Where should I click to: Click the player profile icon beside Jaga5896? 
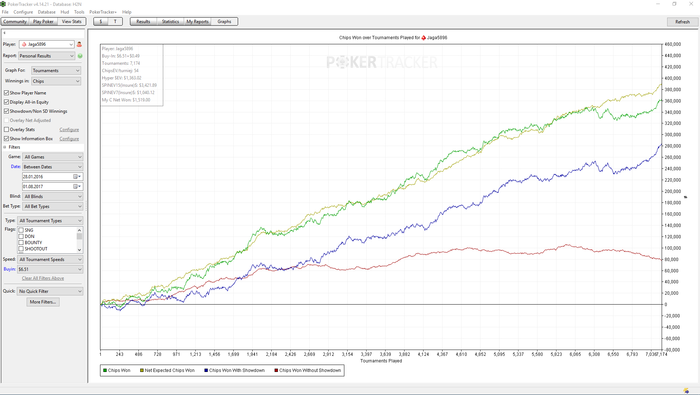[79, 44]
